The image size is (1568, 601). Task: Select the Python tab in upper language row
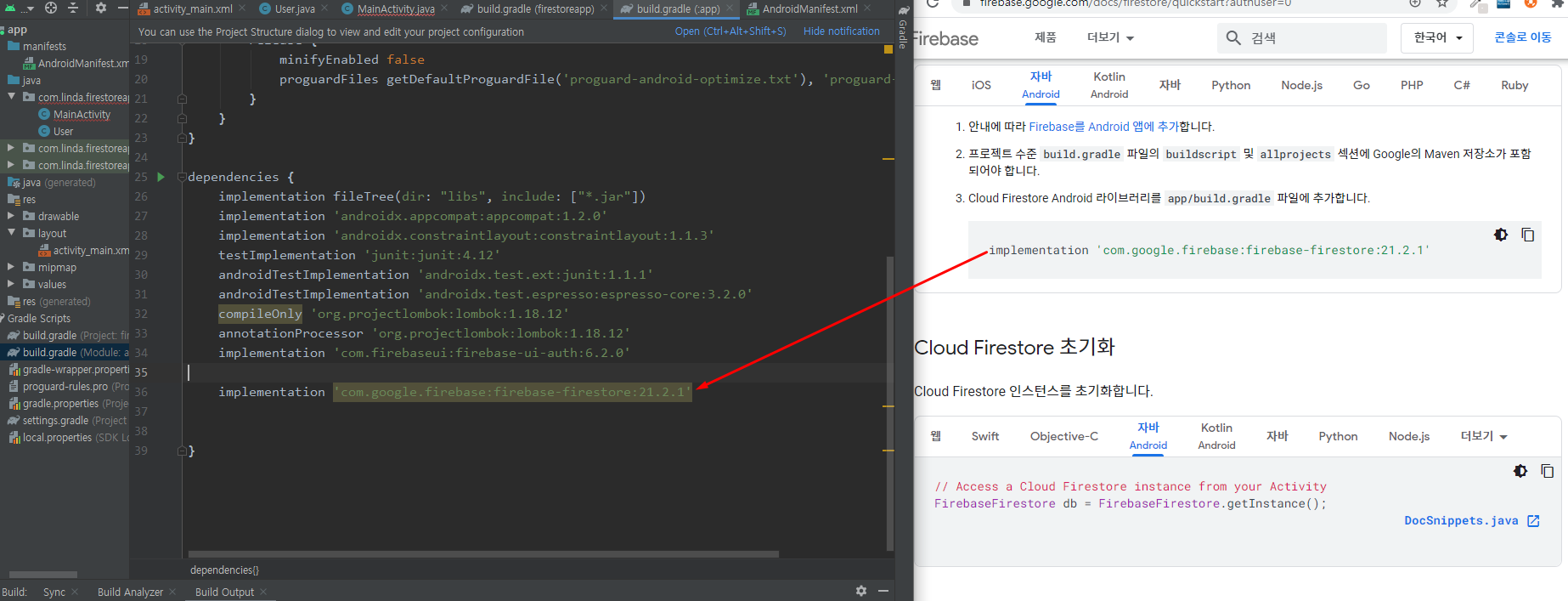[x=1231, y=85]
